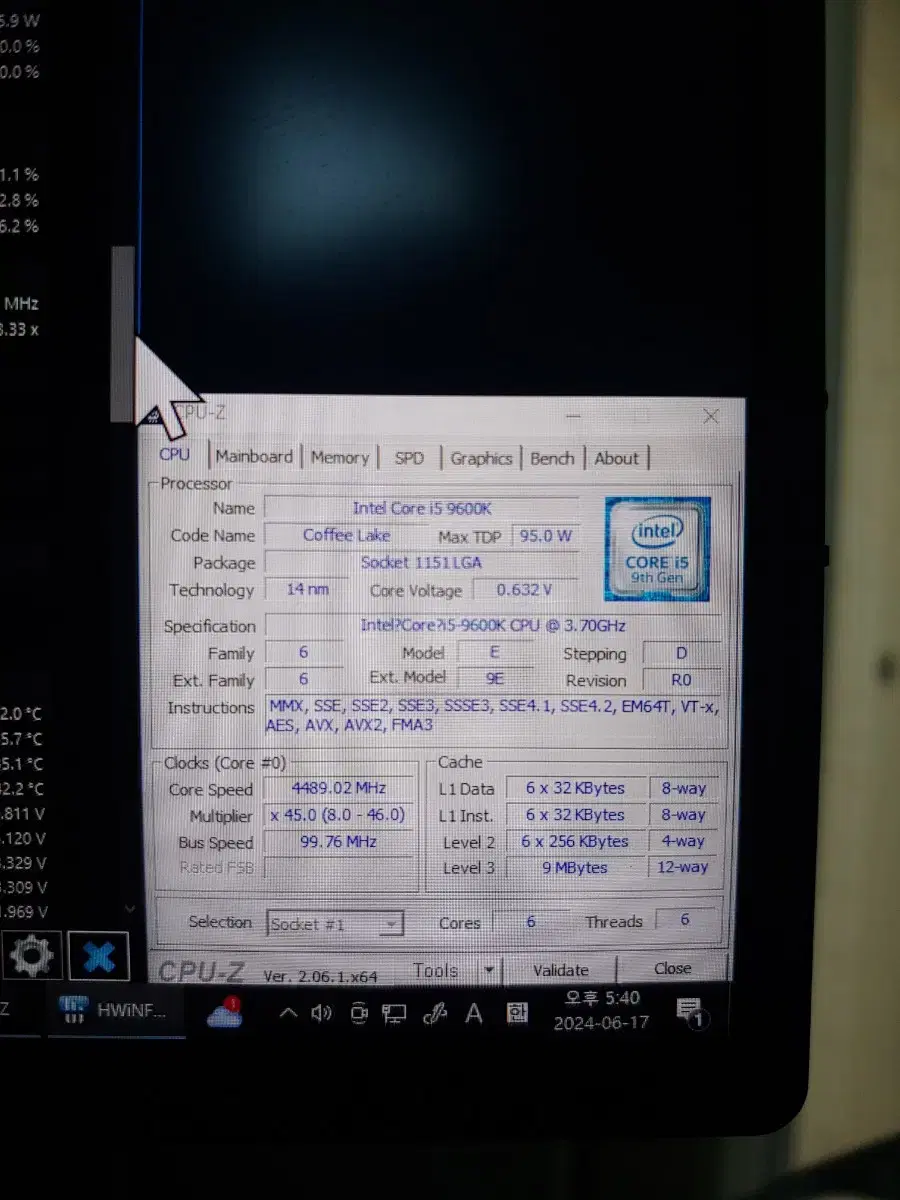Click the HWiNFO scrollbar down arrow

coord(129,909)
